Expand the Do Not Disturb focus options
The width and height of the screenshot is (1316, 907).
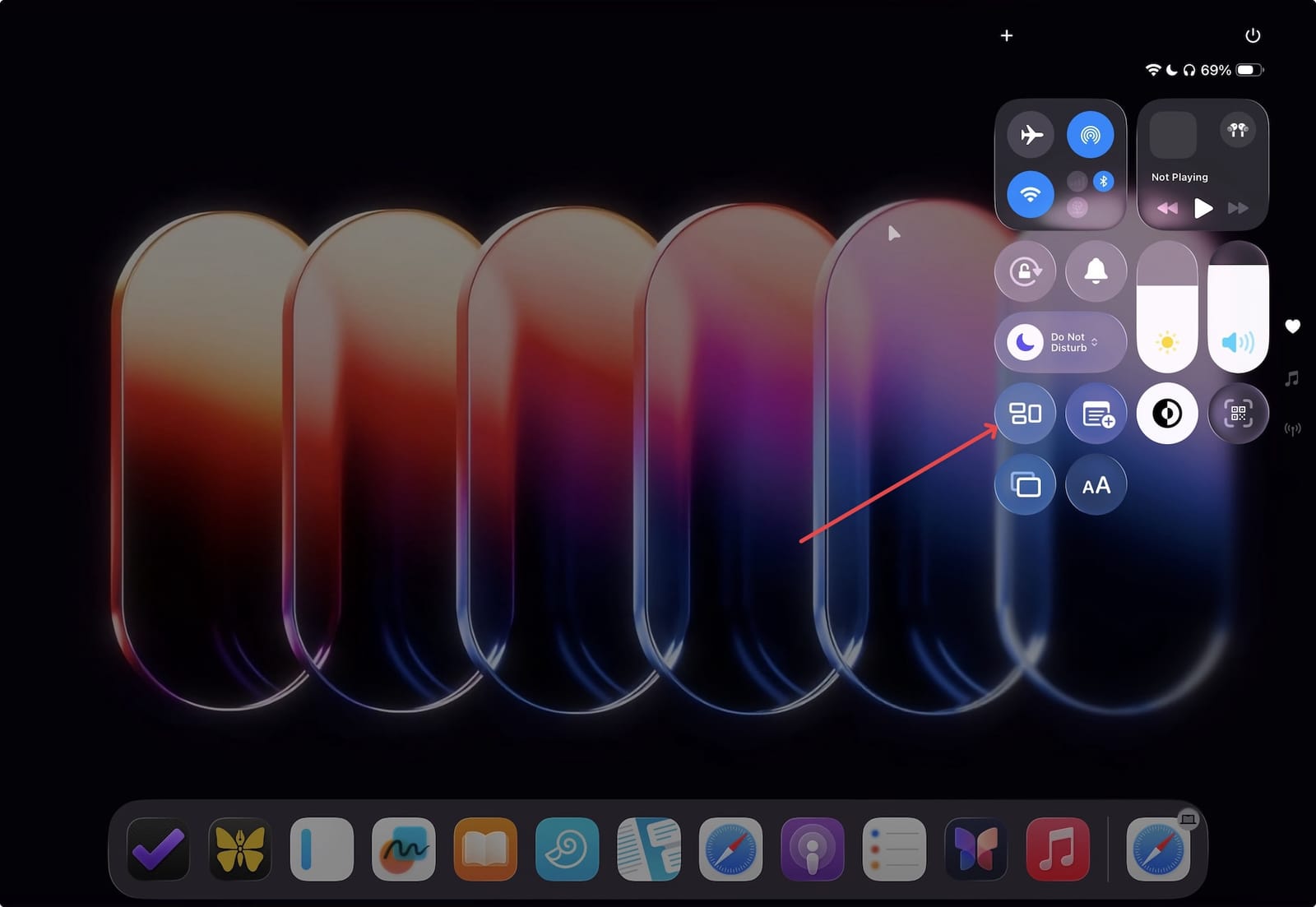pos(1094,342)
